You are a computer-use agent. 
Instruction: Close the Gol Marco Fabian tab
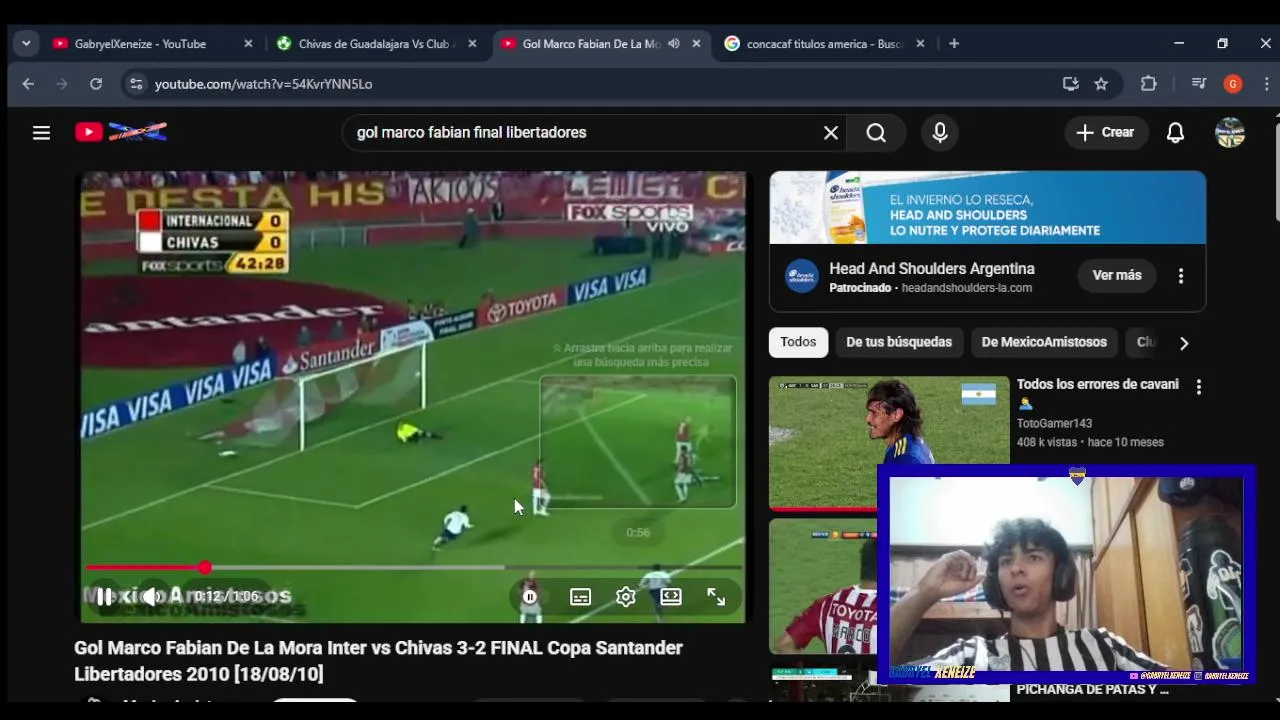coord(696,44)
